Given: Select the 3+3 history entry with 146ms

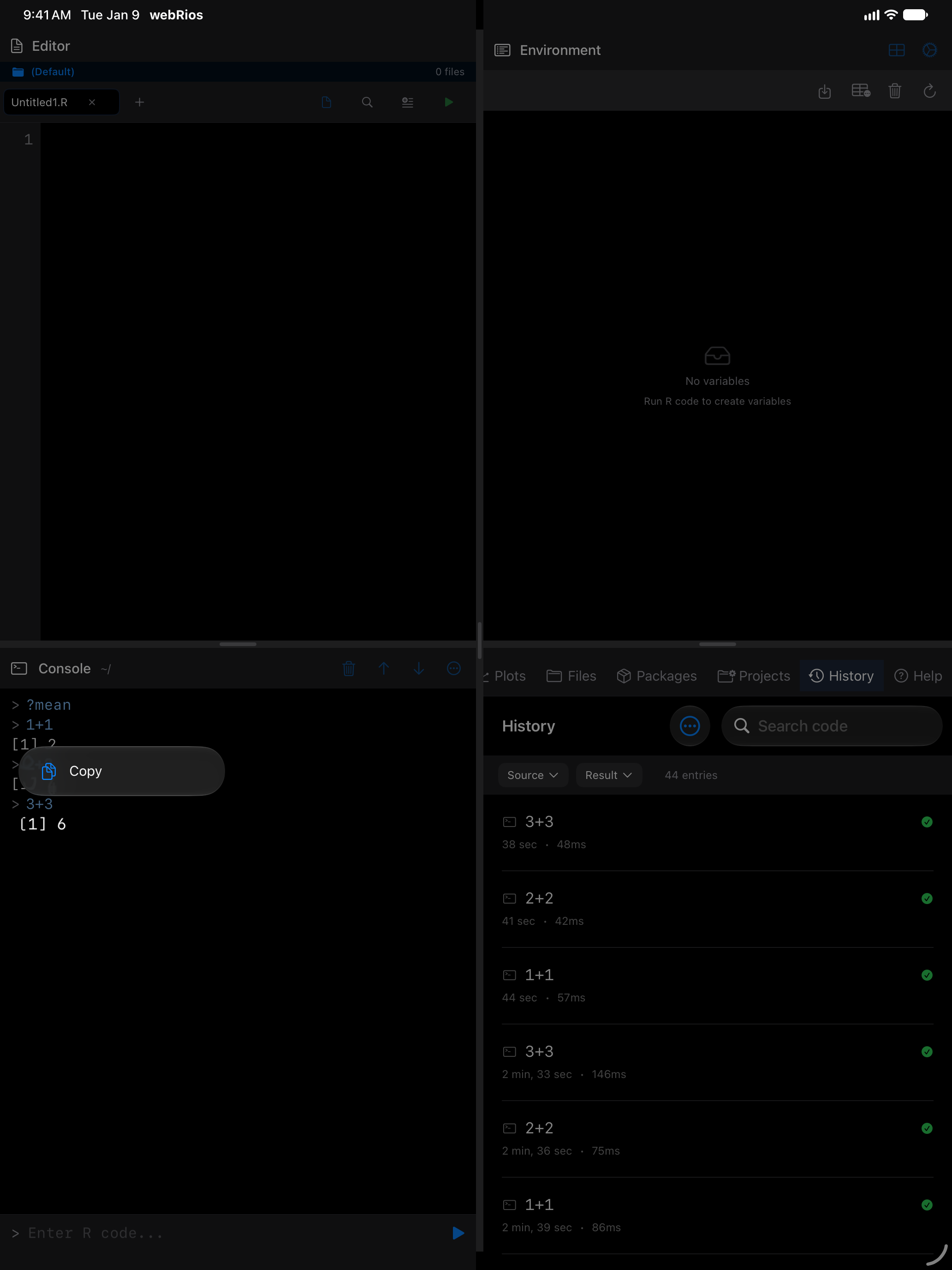Looking at the screenshot, I should (x=717, y=1062).
